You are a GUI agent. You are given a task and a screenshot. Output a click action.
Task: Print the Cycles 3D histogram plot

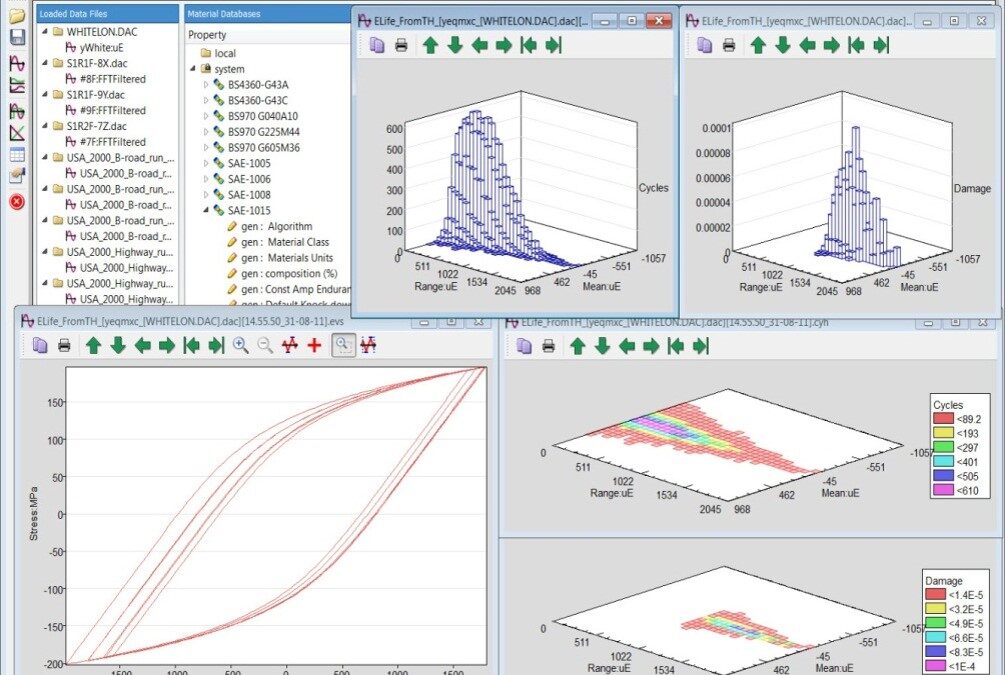[x=401, y=45]
